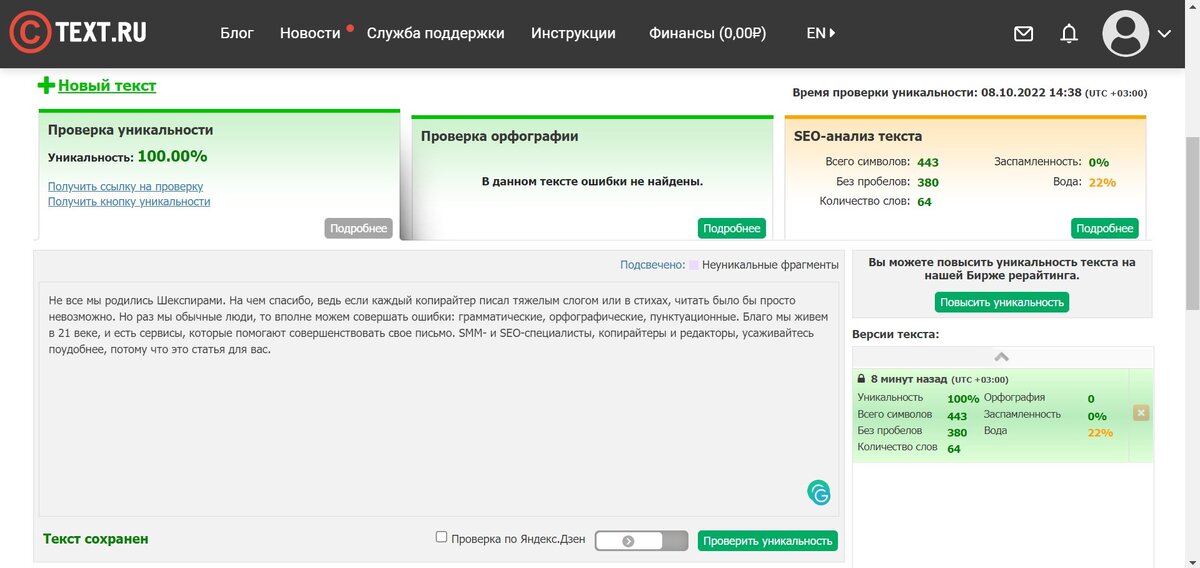Open the mail messages icon

click(x=1023, y=33)
